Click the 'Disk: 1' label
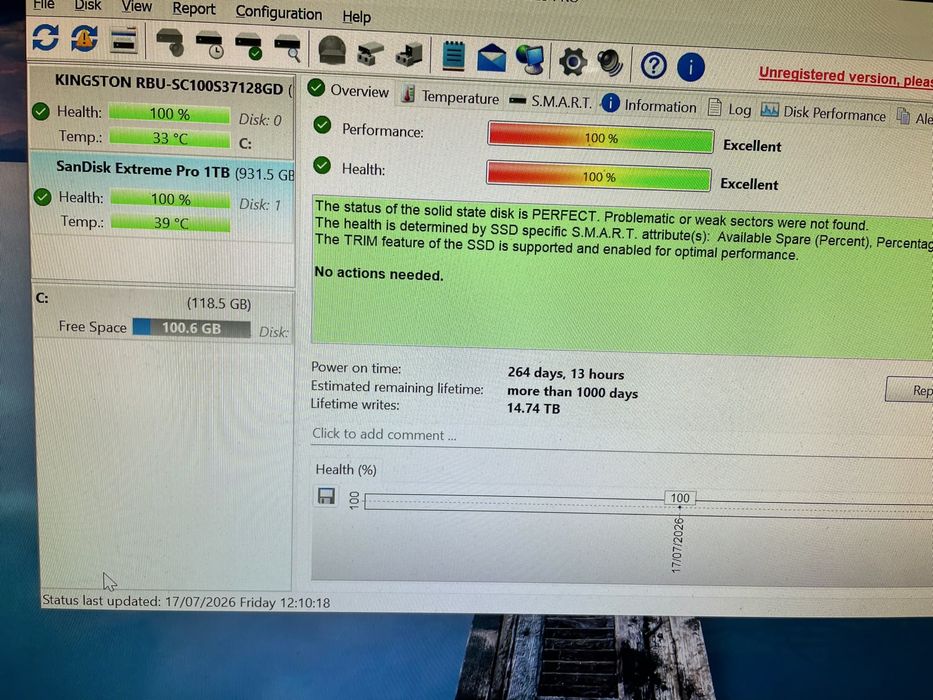The width and height of the screenshot is (933, 700). pyautogui.click(x=259, y=205)
